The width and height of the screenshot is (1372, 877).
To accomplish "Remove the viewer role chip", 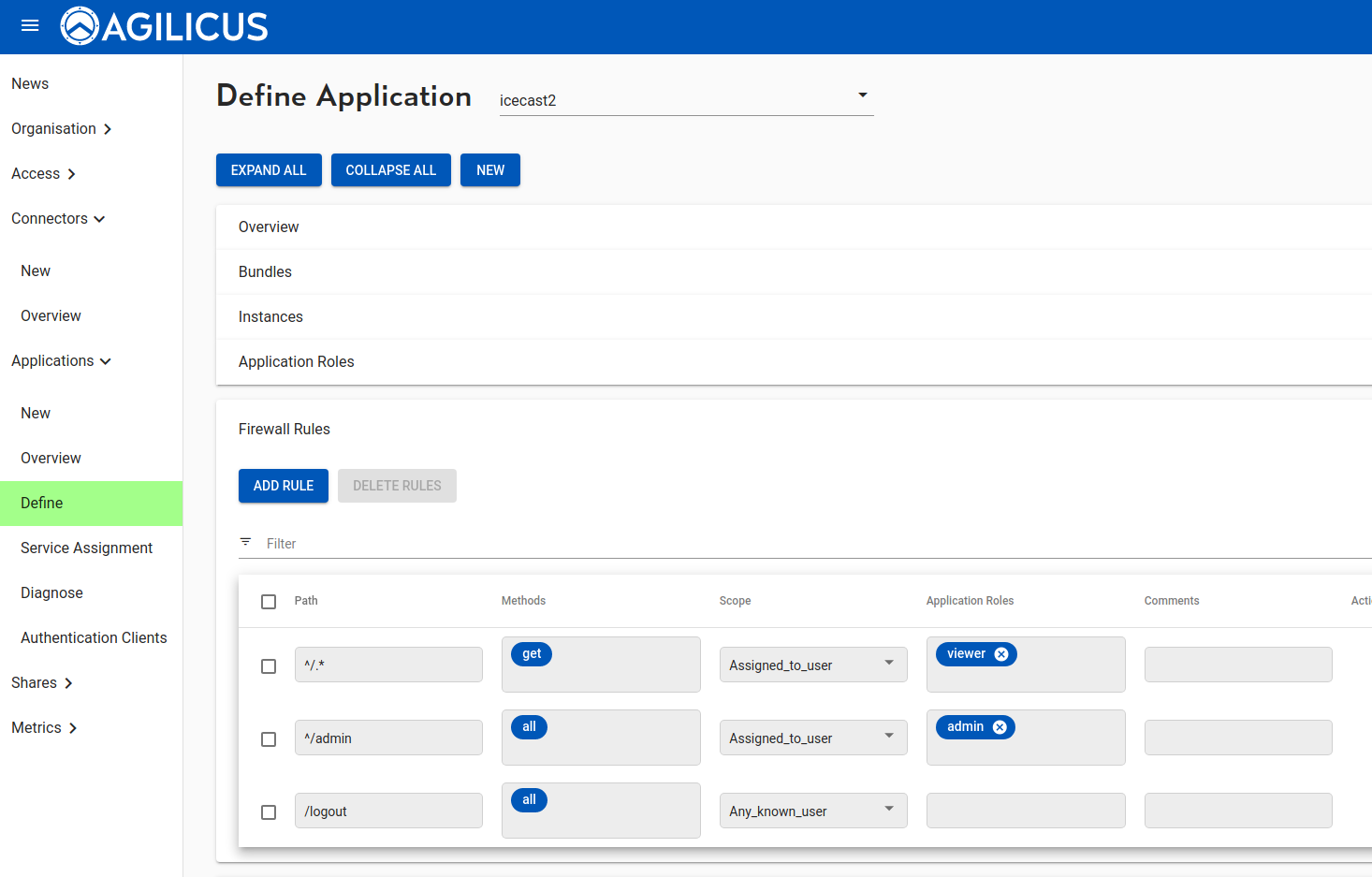I will click(x=1001, y=654).
